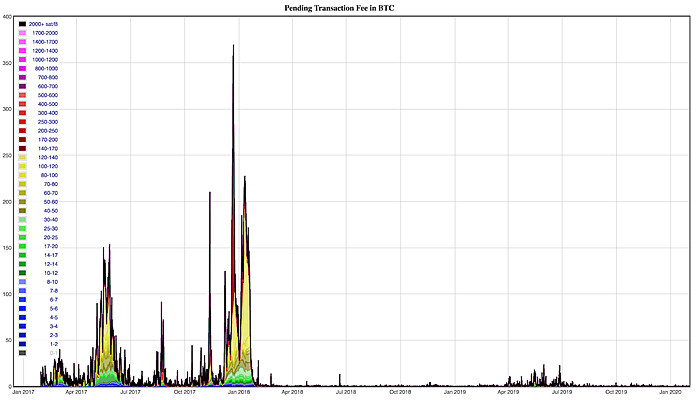Click the 100-120 yellow swatch
Image resolution: width=700 pixels, height=400 pixels.
tap(22, 167)
